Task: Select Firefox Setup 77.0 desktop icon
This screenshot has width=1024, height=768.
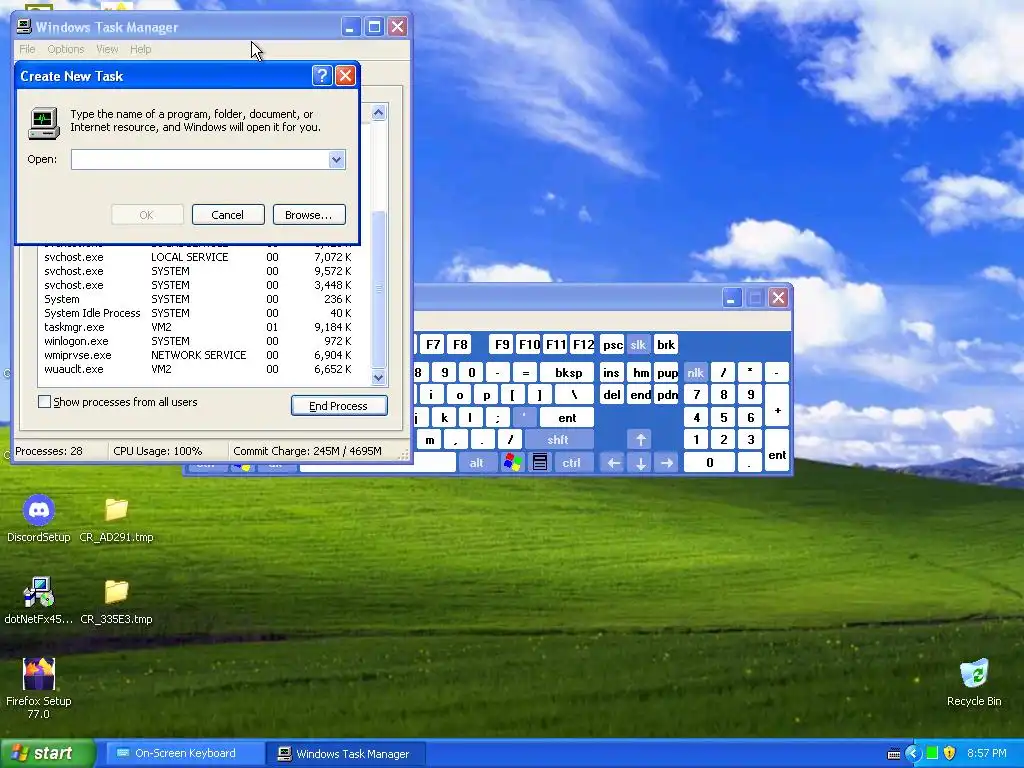Action: [x=39, y=688]
